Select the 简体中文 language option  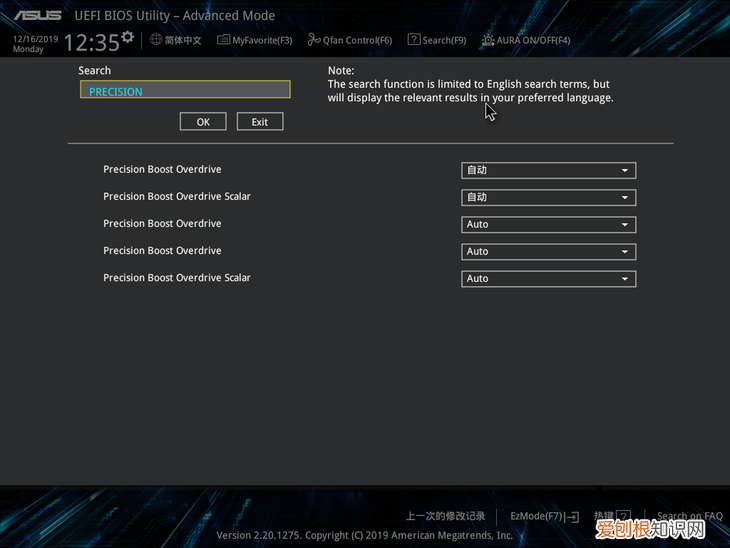tap(183, 40)
